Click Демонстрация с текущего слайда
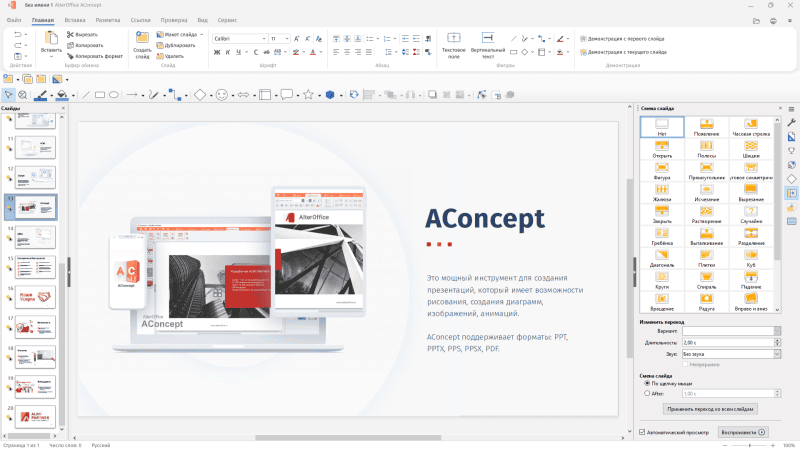Image resolution: width=800 pixels, height=450 pixels. coord(623,52)
